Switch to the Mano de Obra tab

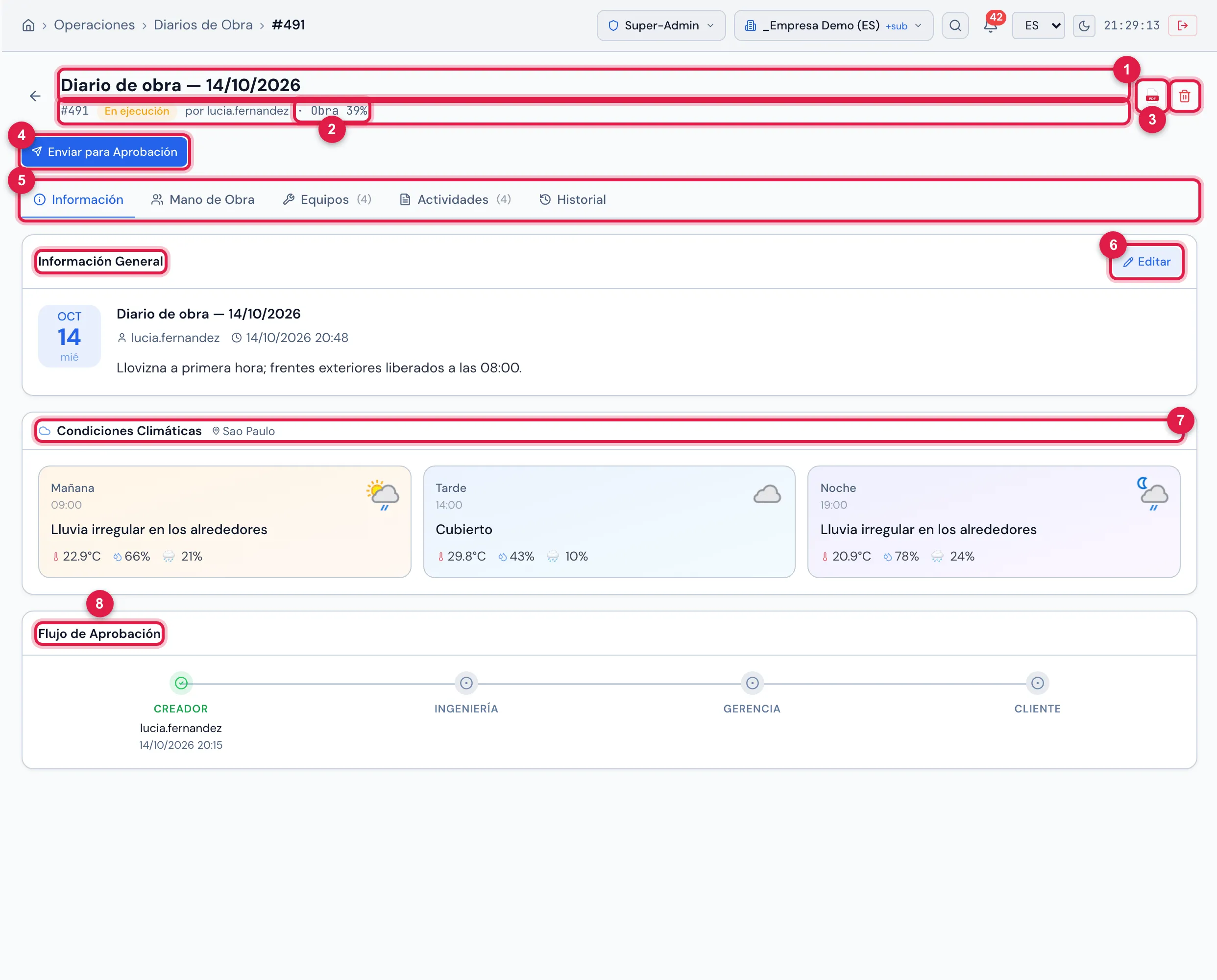point(203,200)
